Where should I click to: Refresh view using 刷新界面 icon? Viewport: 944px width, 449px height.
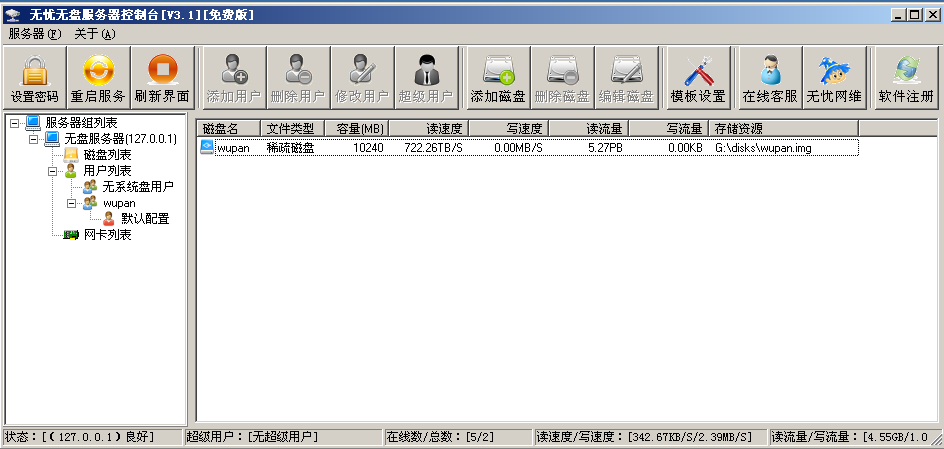tap(162, 78)
